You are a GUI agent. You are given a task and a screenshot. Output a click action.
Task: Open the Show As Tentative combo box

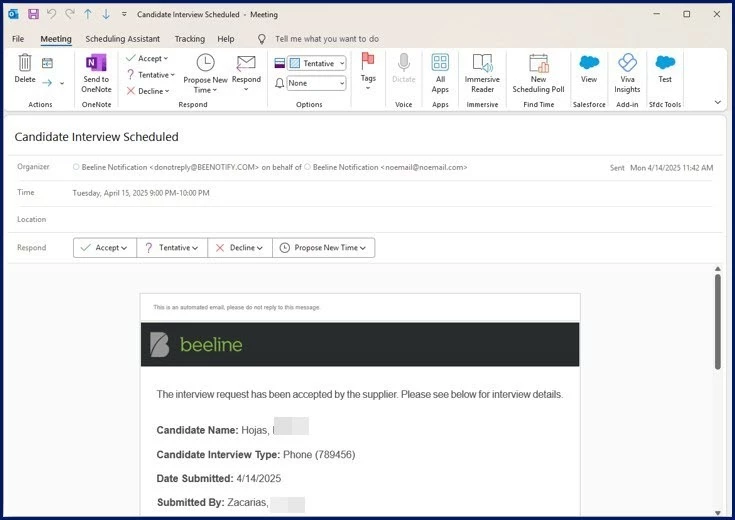tap(316, 63)
